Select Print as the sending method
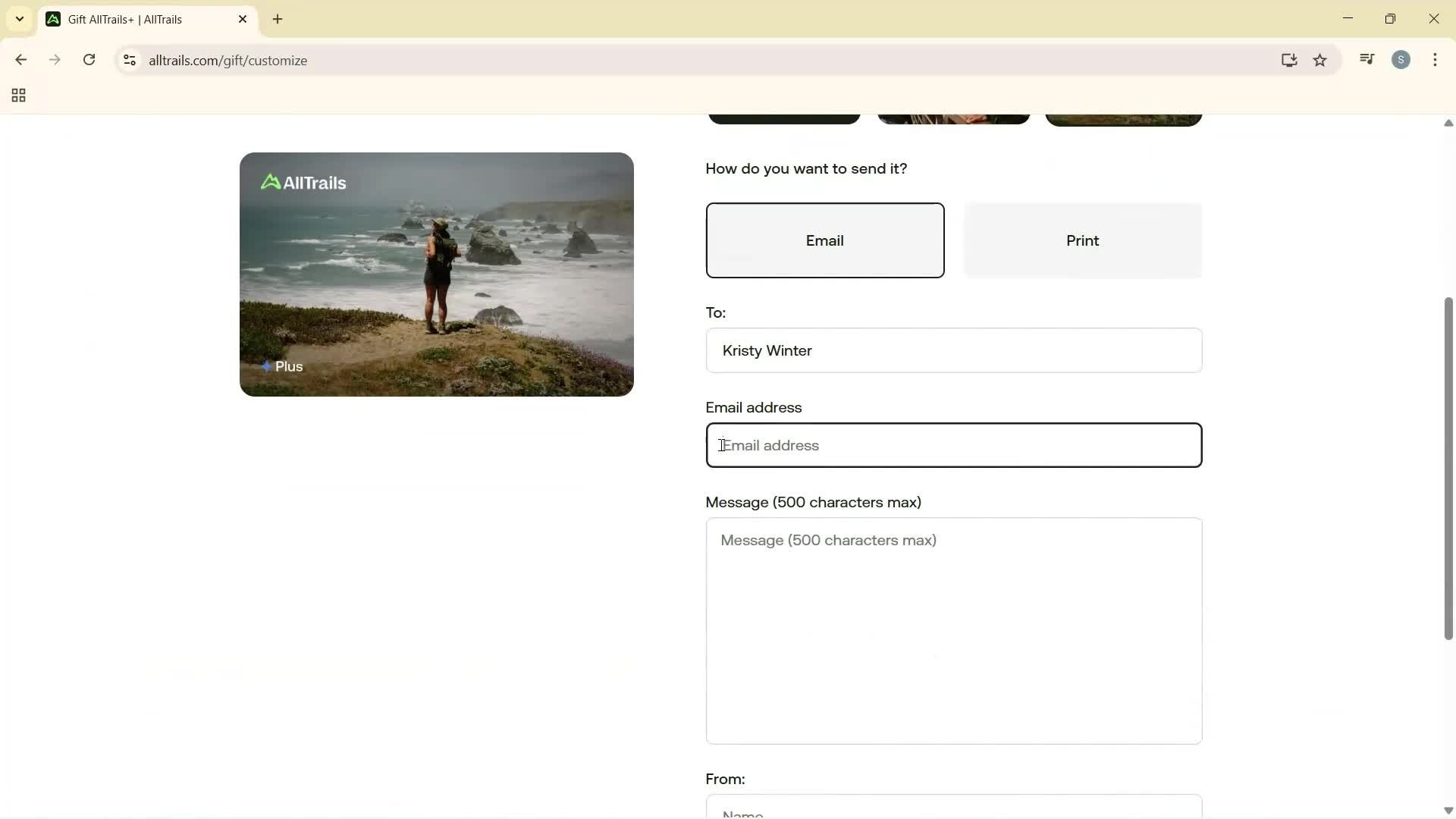This screenshot has width=1456, height=819. 1082,240
